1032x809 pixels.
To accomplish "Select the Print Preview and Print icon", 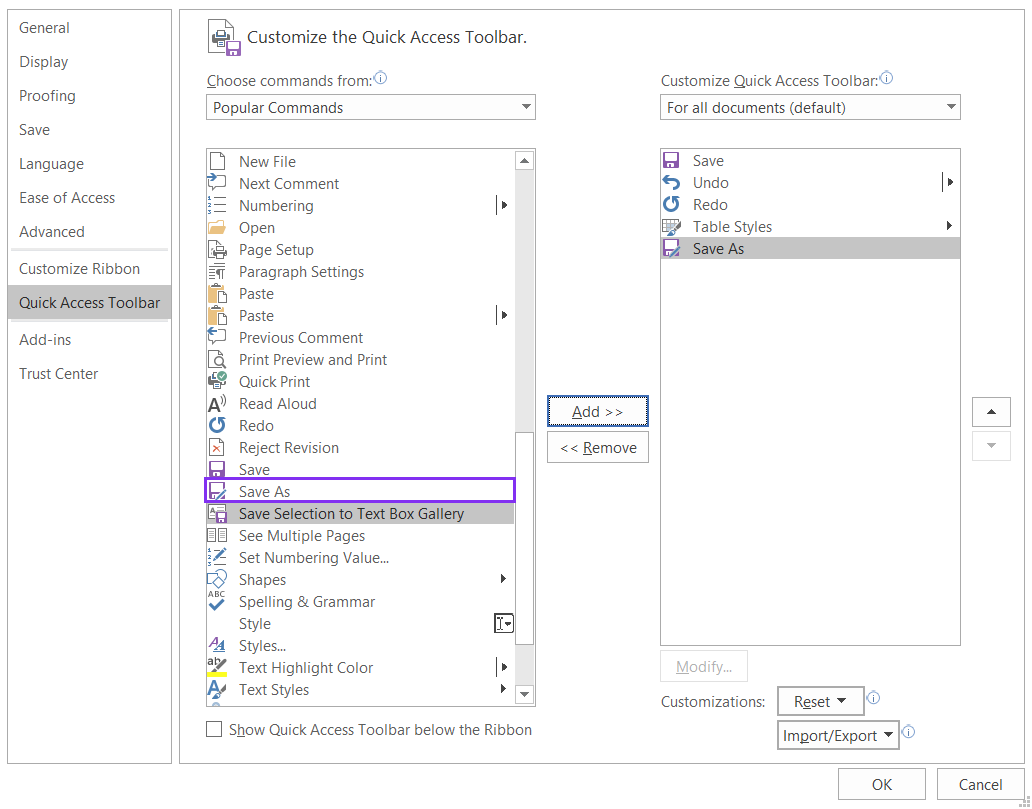I will click(x=217, y=359).
